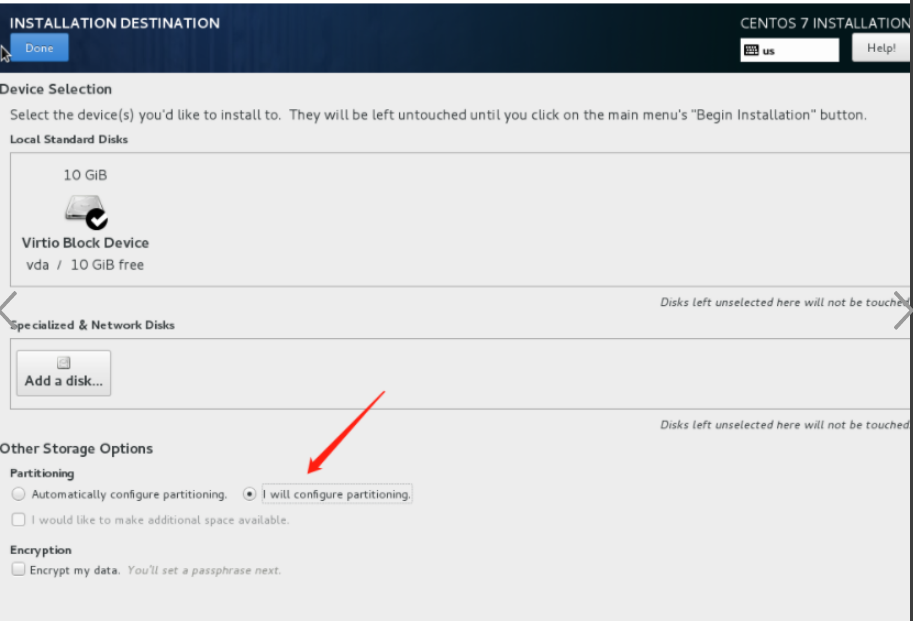The height and width of the screenshot is (621, 913).
Task: Click the Add a disk... button
Action: pos(63,373)
